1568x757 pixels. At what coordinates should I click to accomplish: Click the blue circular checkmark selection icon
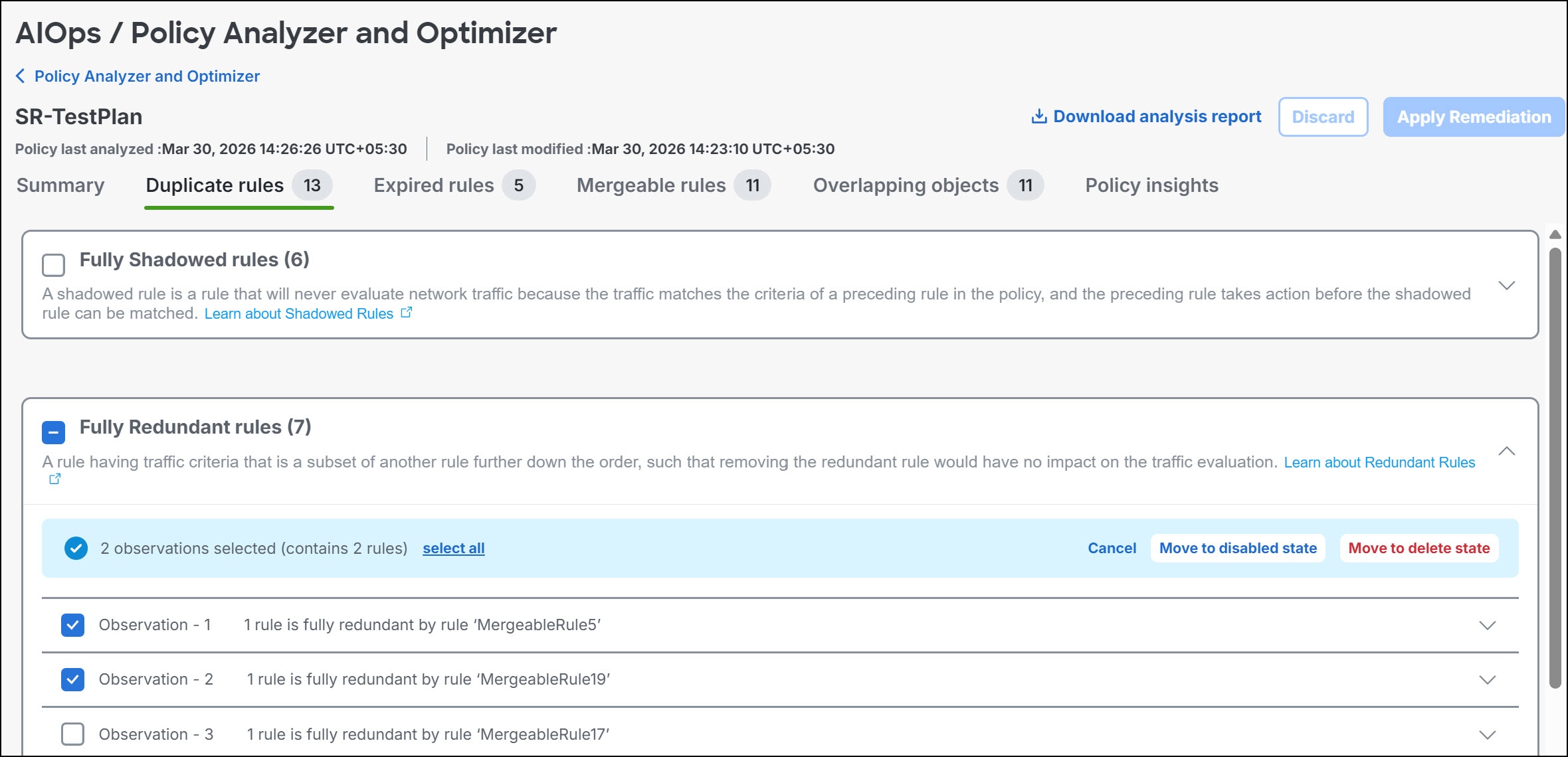point(76,548)
